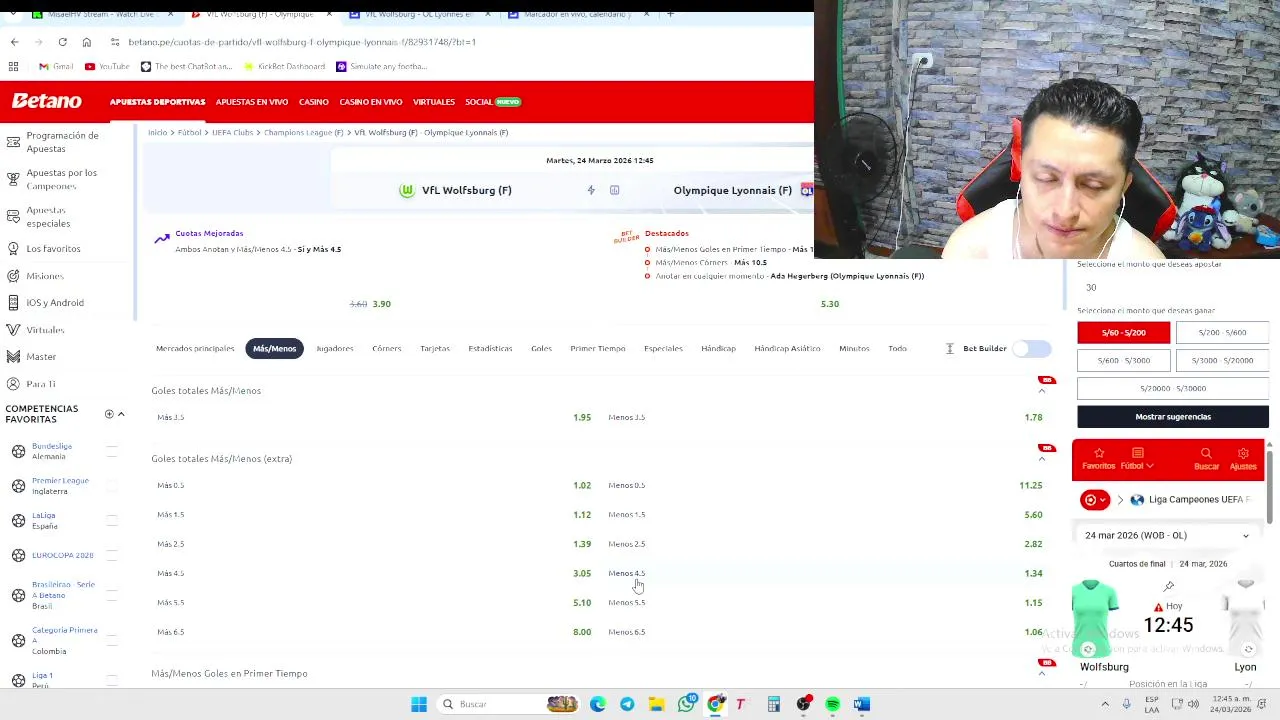Click Favoritos star icon in widget
The height and width of the screenshot is (720, 1280).
1098,453
